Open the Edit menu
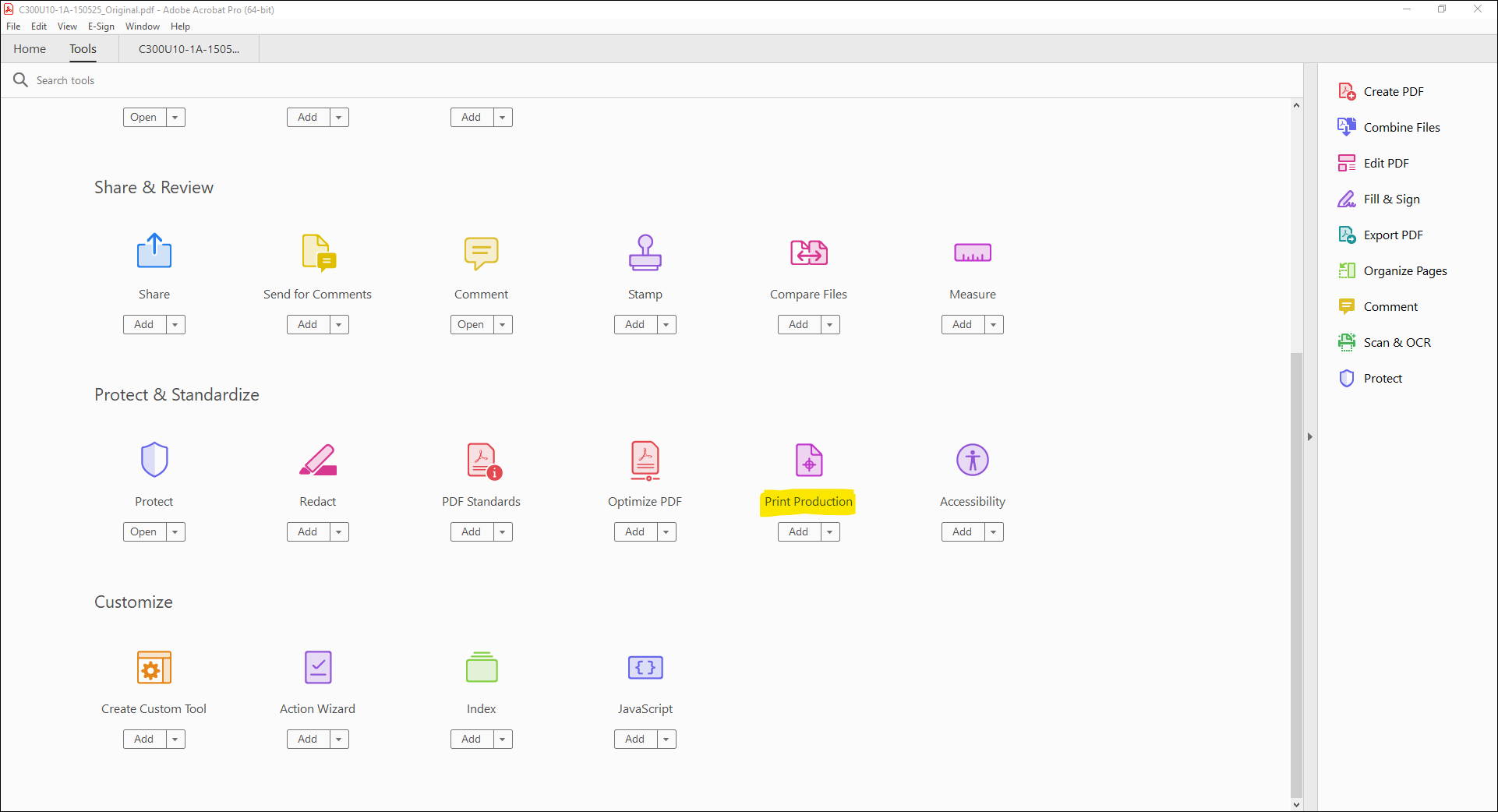This screenshot has height=812, width=1498. [39, 26]
